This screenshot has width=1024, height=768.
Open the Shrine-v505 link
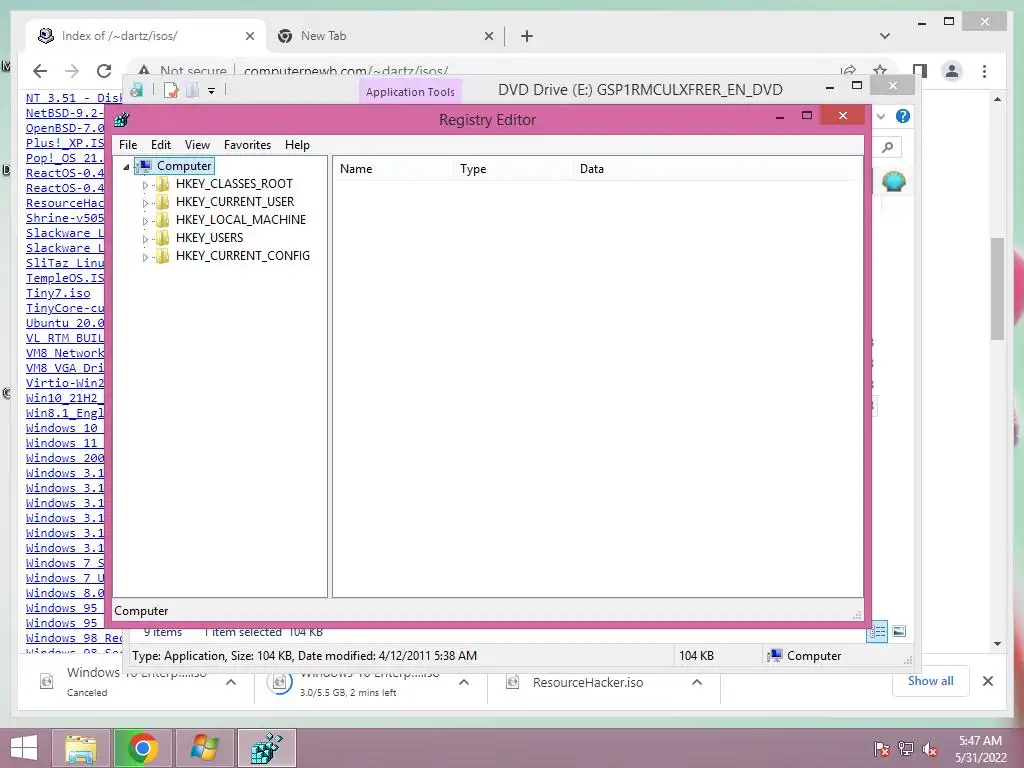65,218
